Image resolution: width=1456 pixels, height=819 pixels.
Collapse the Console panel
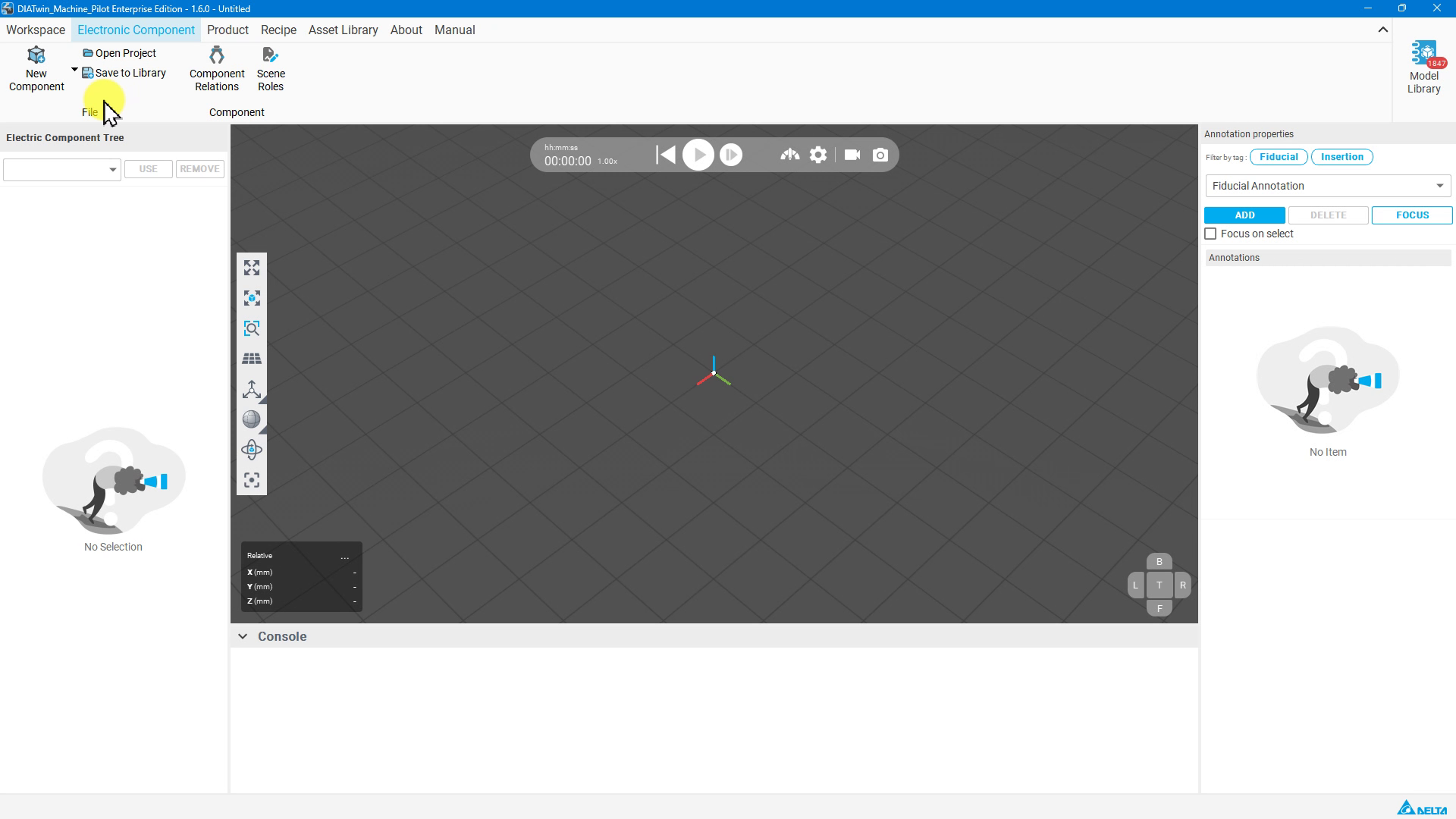pyautogui.click(x=243, y=636)
